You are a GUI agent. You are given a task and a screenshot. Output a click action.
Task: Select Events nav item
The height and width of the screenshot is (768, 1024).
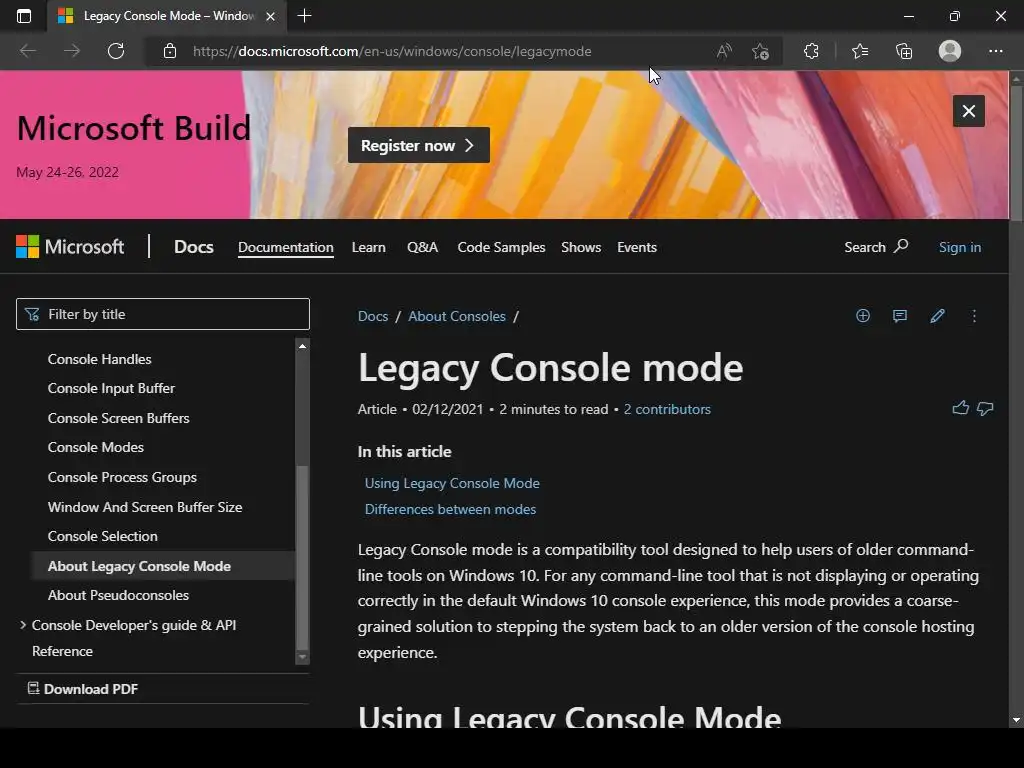[637, 247]
